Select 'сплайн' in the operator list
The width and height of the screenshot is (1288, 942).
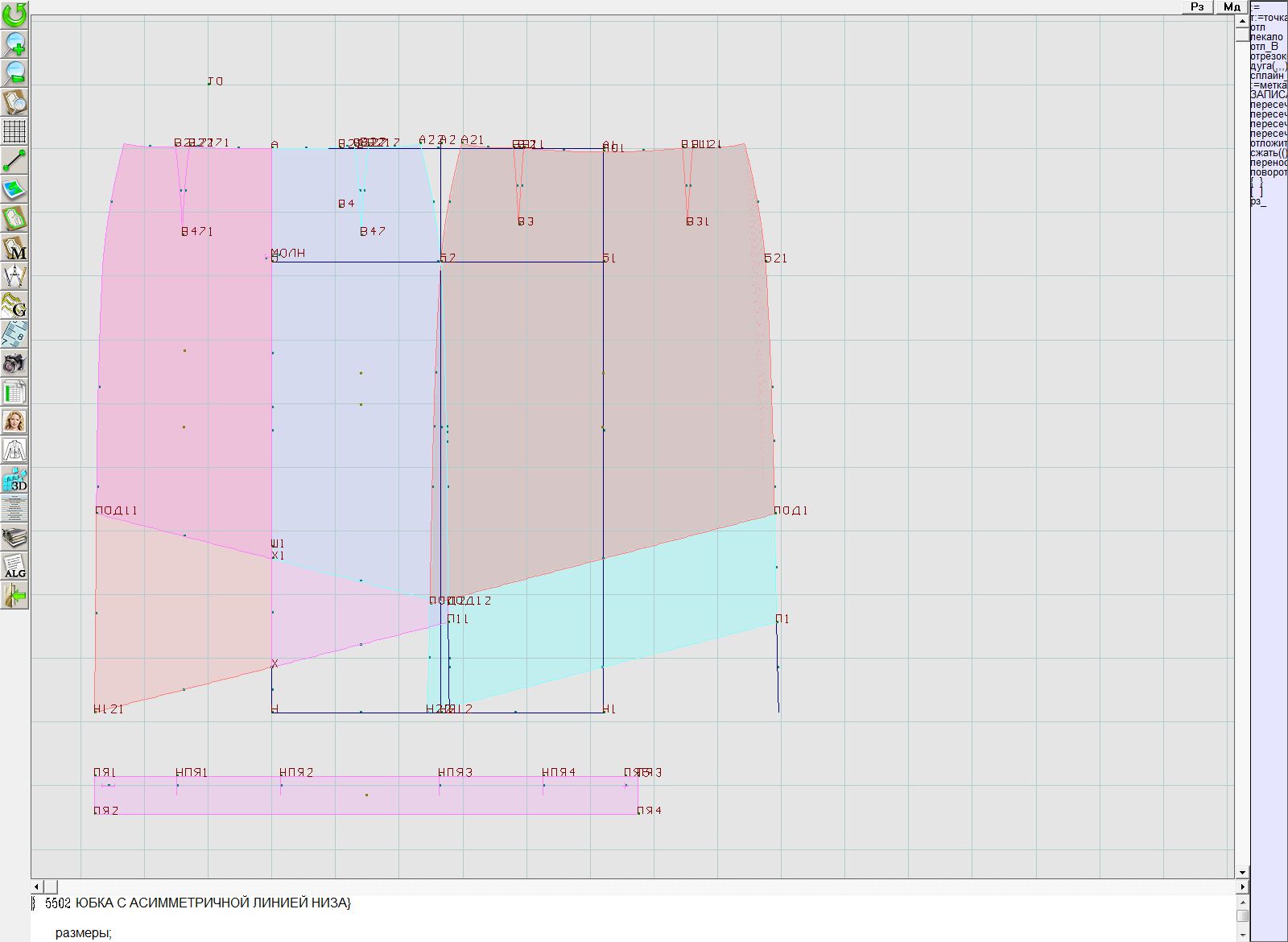pos(1266,75)
